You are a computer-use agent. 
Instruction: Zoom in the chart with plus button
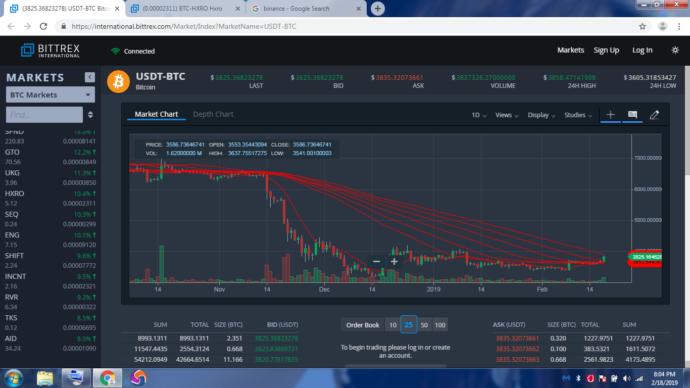(394, 261)
